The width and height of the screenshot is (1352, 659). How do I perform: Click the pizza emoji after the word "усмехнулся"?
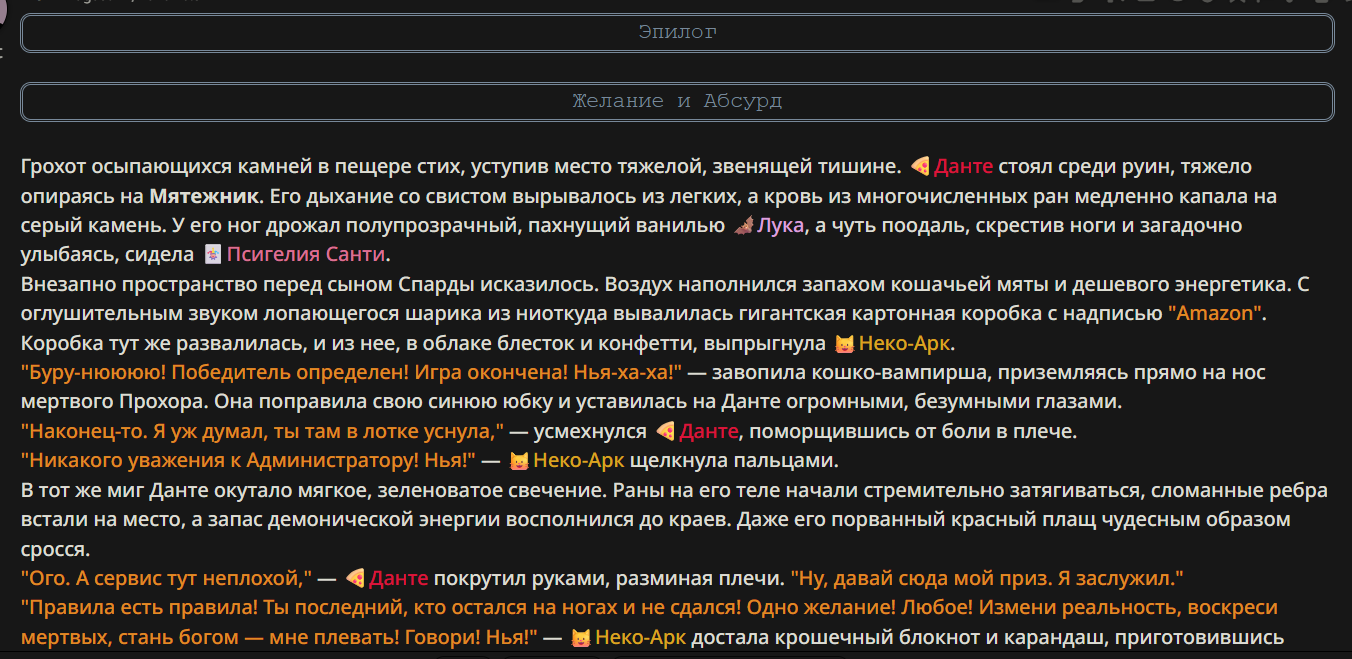pos(666,432)
